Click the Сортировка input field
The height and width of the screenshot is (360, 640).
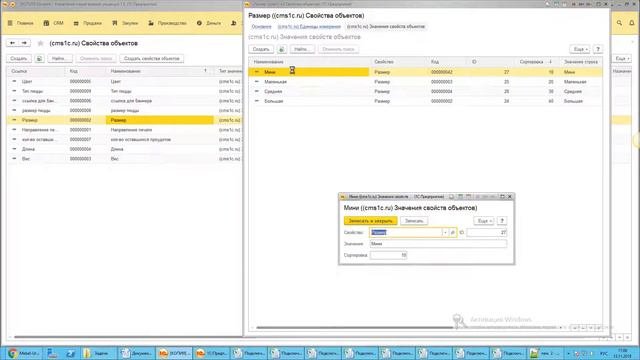pyautogui.click(x=389, y=255)
